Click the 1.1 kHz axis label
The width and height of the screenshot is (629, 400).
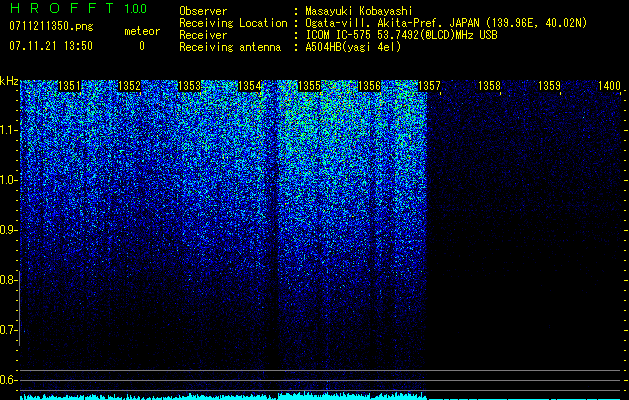click(x=8, y=130)
